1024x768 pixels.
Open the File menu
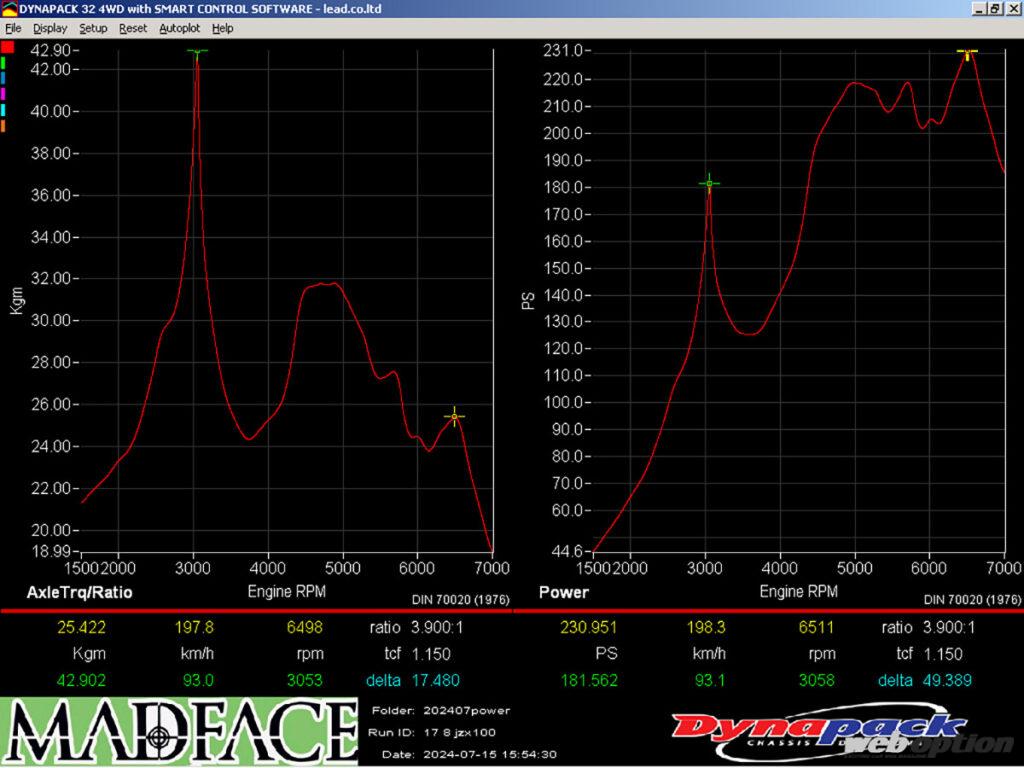pos(13,28)
